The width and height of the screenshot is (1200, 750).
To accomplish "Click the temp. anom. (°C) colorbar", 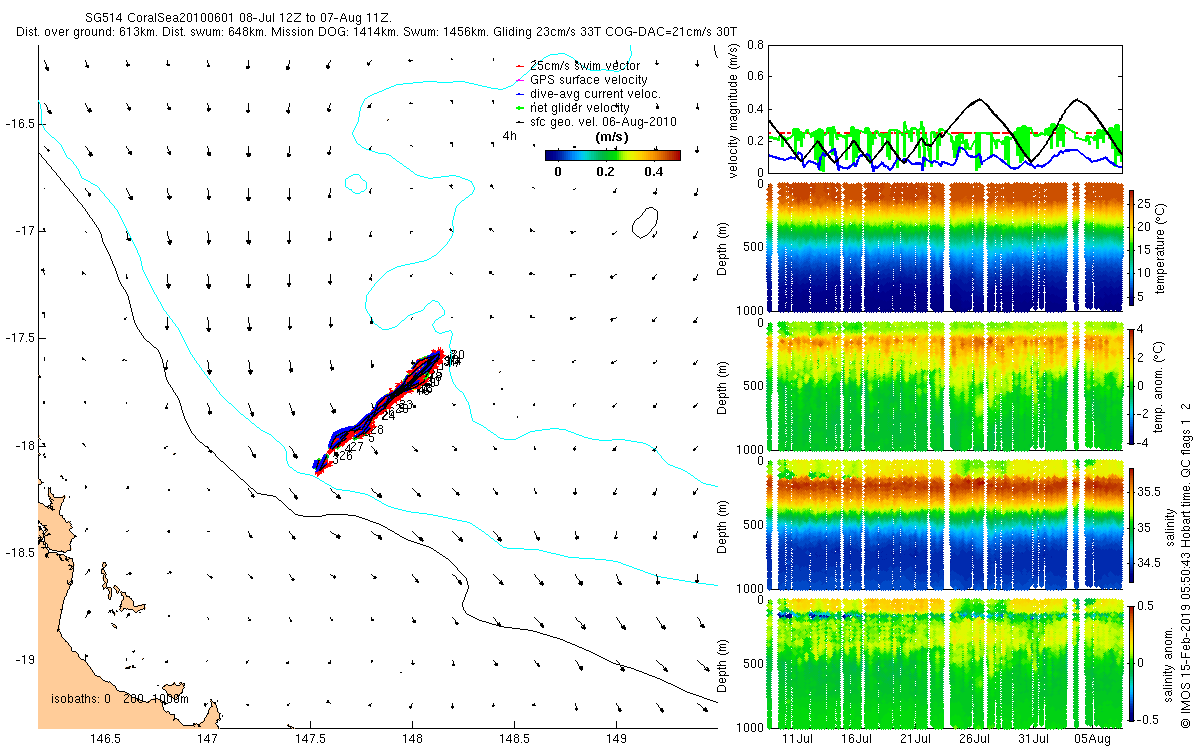I will [1132, 385].
